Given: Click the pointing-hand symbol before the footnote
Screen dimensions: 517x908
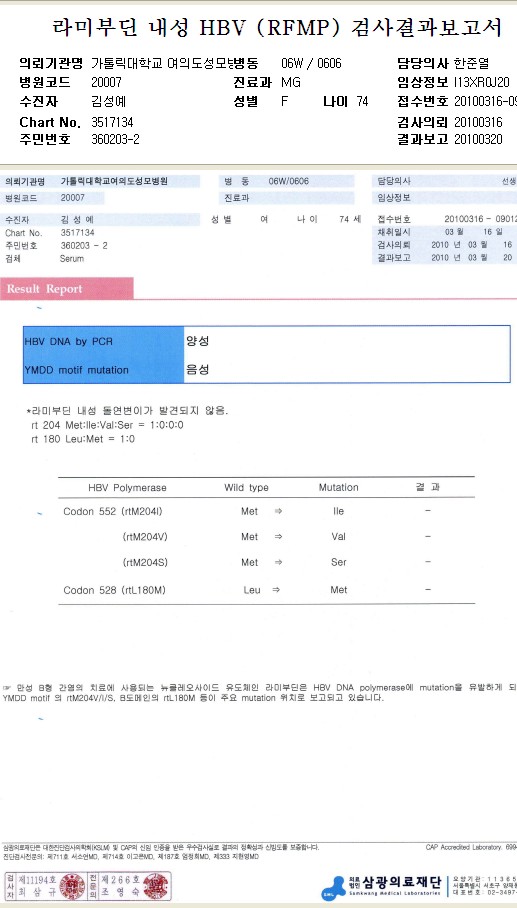Looking at the screenshot, I should coord(7,687).
